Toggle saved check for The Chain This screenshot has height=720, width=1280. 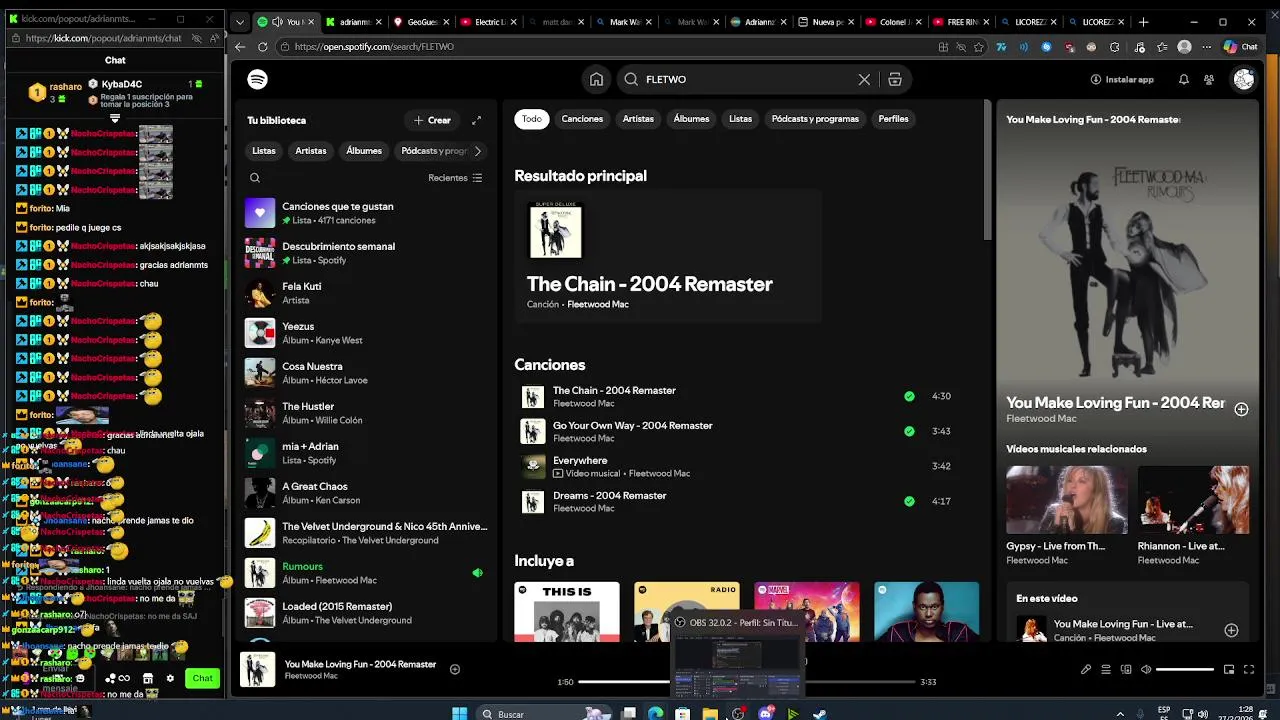(909, 396)
